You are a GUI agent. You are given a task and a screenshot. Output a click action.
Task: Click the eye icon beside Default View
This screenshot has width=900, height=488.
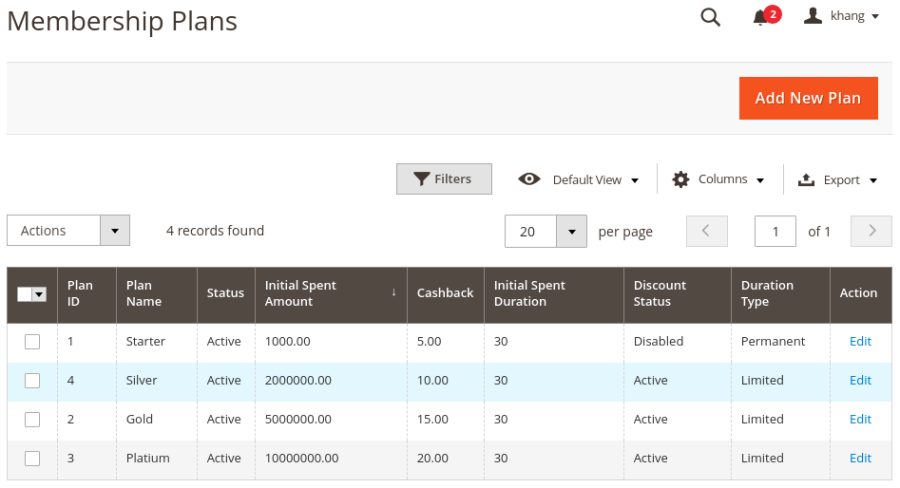(x=529, y=179)
